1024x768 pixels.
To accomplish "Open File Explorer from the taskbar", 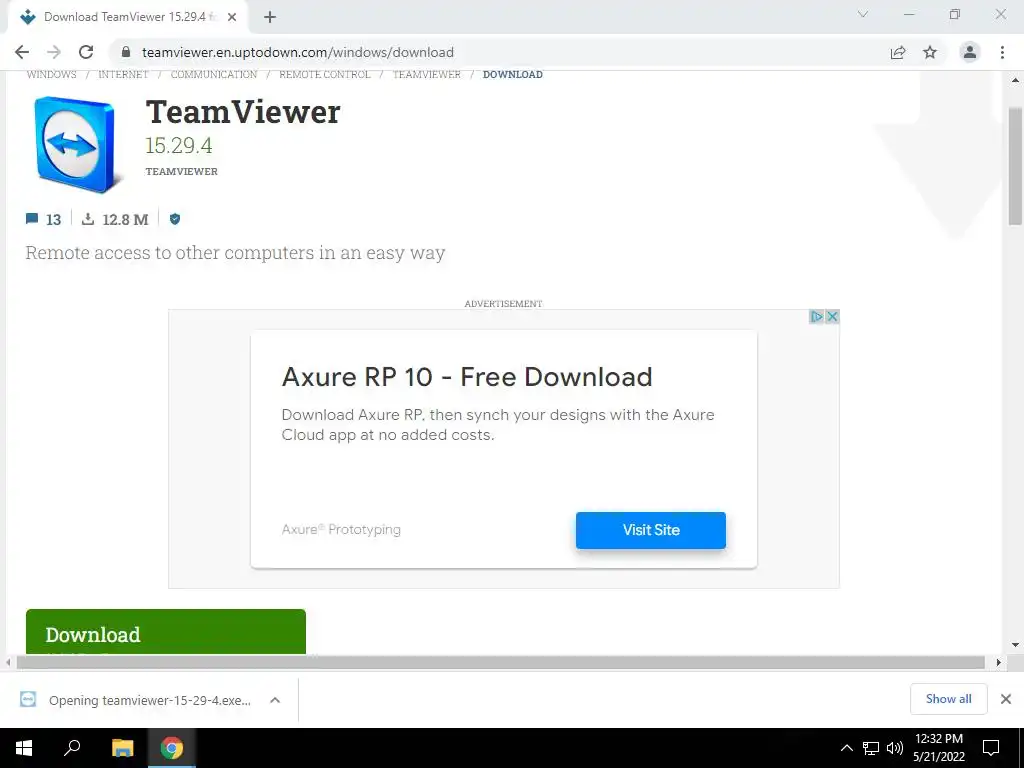I will (x=122, y=748).
